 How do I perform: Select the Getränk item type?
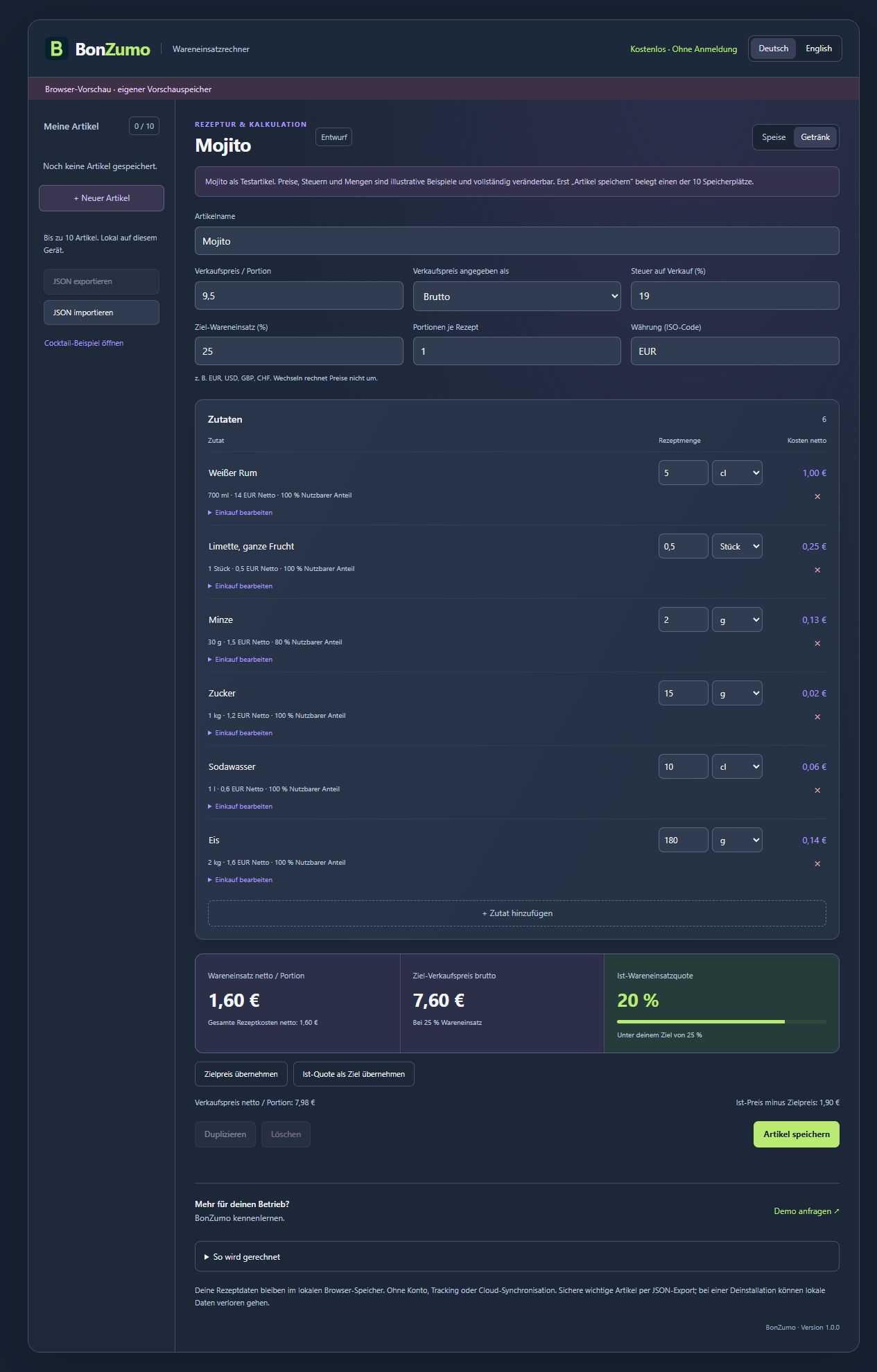tap(815, 137)
